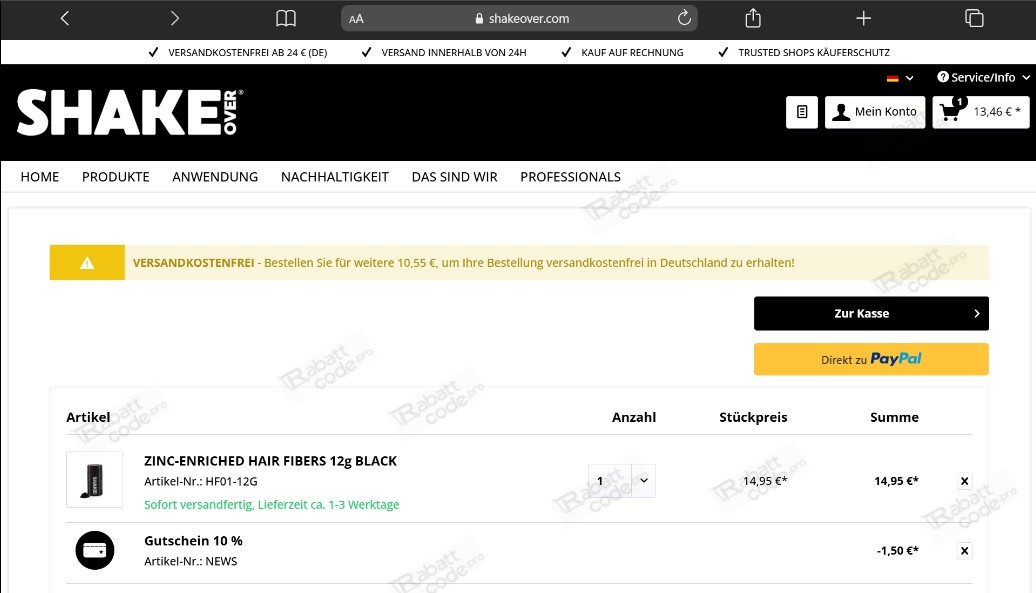This screenshot has width=1036, height=593.
Task: Open the PROFESSIONALS menu
Action: (x=570, y=177)
